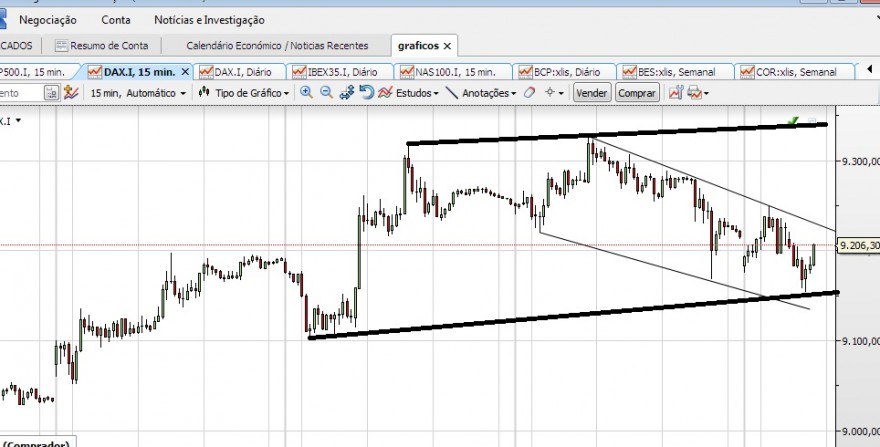Open the 15 min, Automático interval dropdown
Viewport: 880px width, 447px height.
138,93
